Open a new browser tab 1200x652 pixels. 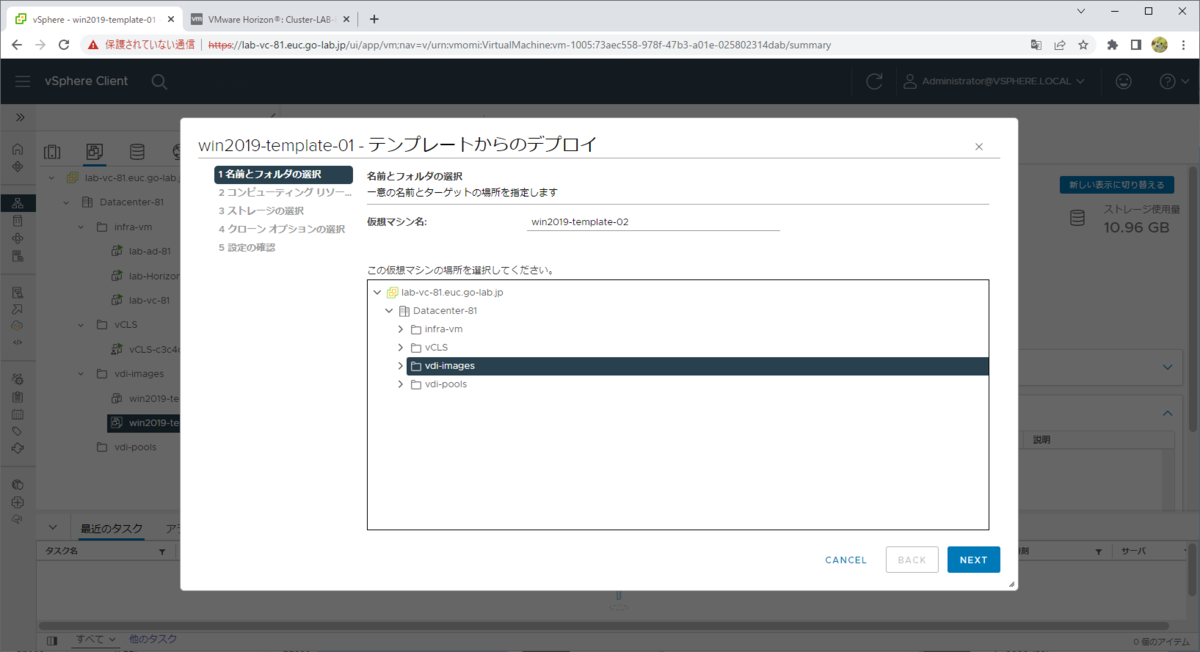[374, 19]
